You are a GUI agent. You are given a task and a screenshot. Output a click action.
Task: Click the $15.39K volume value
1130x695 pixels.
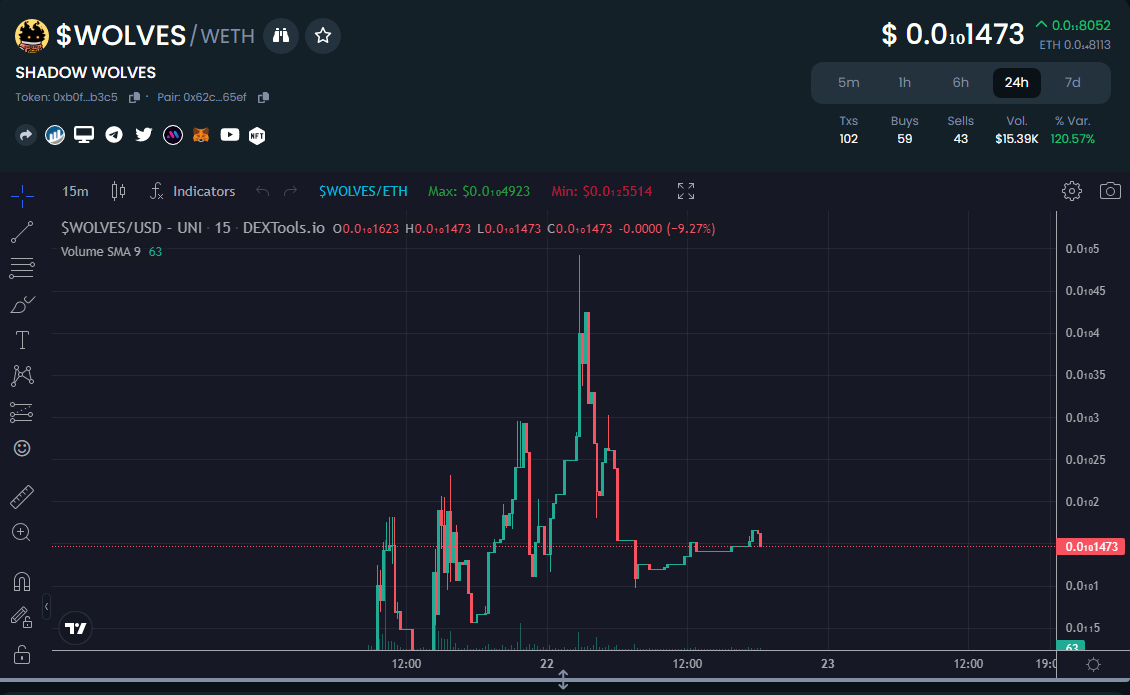pyautogui.click(x=1017, y=138)
